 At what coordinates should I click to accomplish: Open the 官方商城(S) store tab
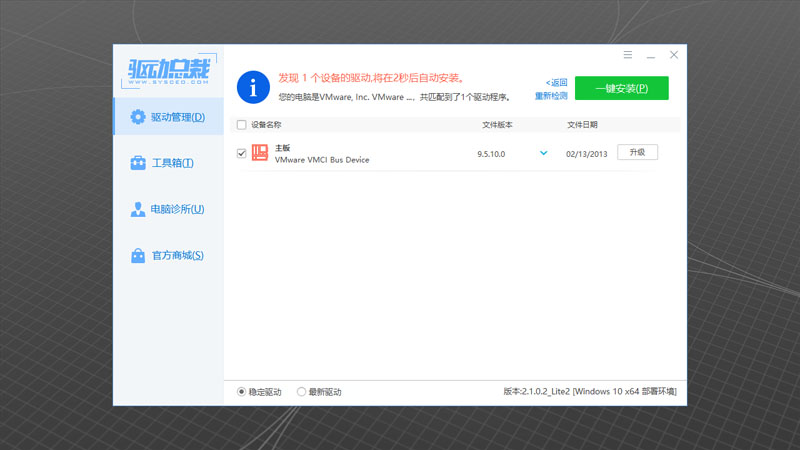[x=168, y=255]
